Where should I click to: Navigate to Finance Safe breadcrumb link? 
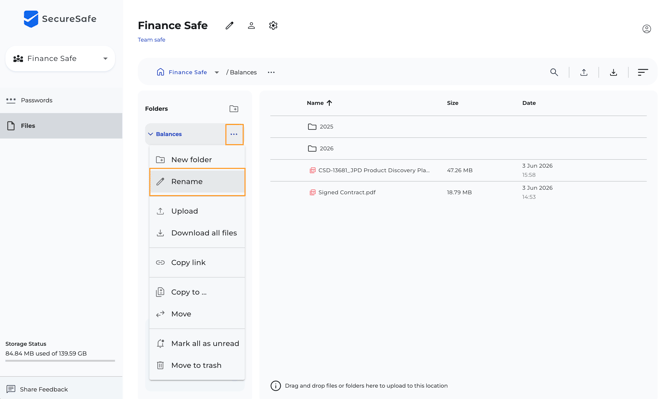coord(188,72)
